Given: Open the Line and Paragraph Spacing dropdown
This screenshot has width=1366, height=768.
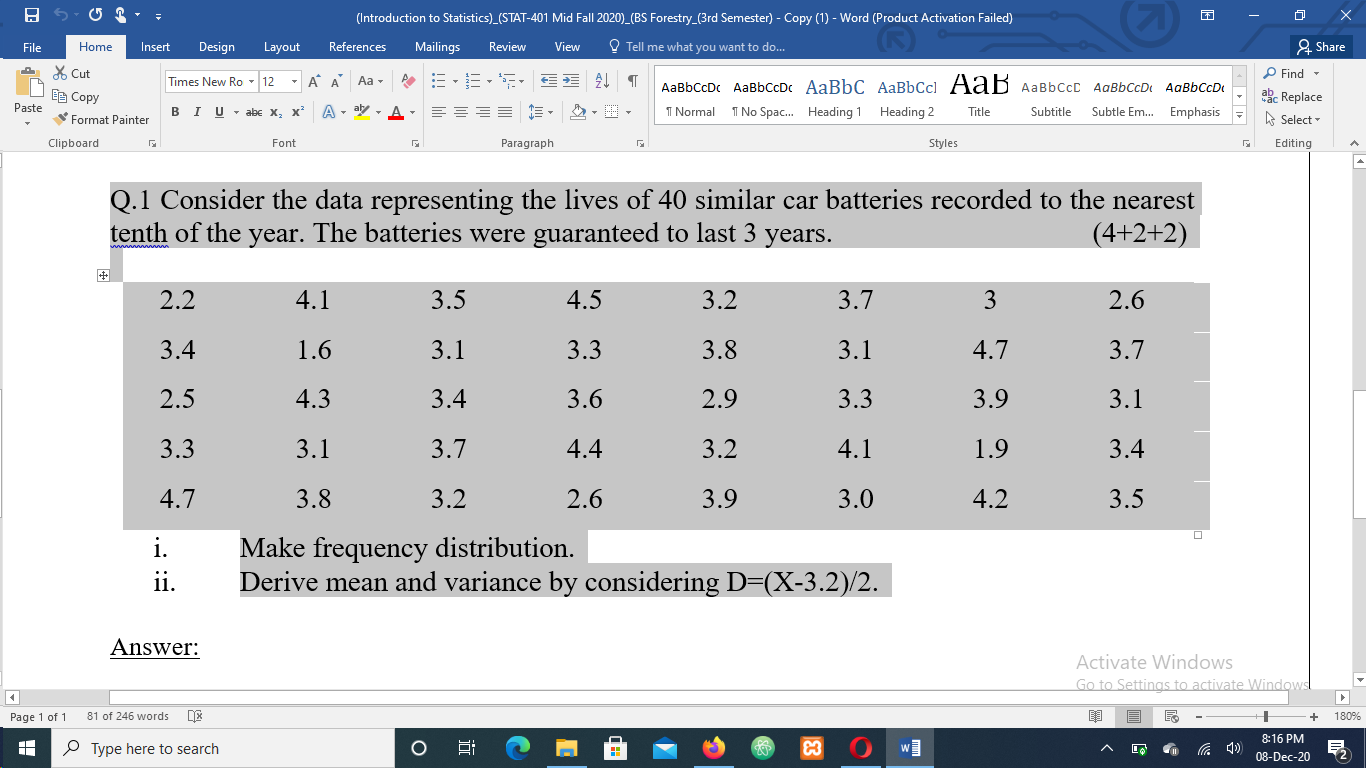Looking at the screenshot, I should tap(537, 113).
